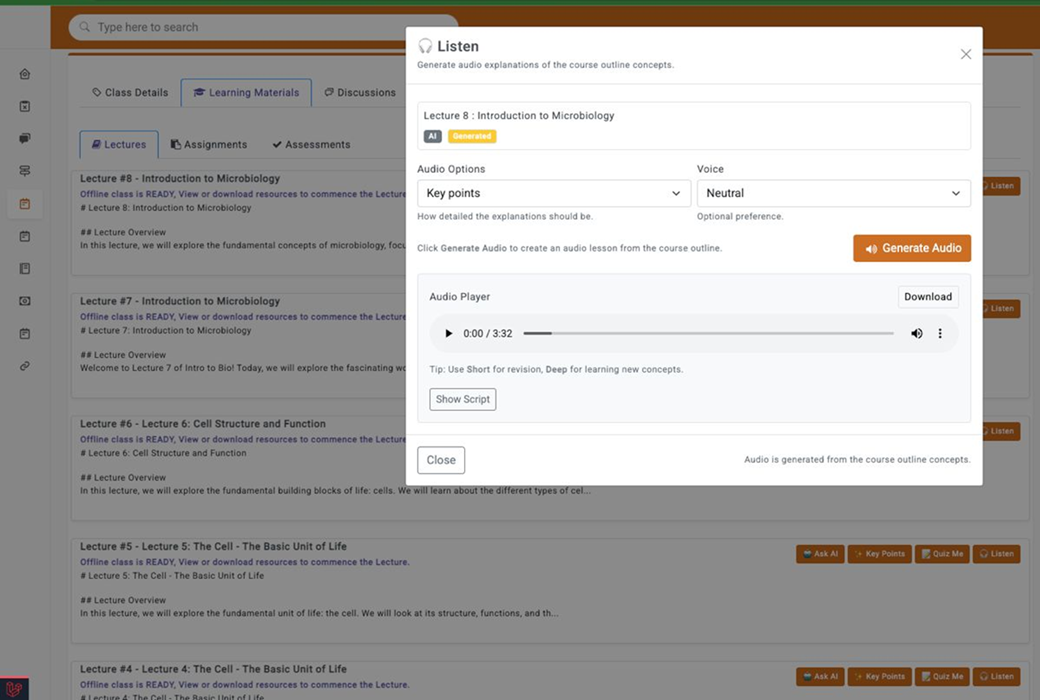Expand the Audio Options dropdown

tap(553, 193)
